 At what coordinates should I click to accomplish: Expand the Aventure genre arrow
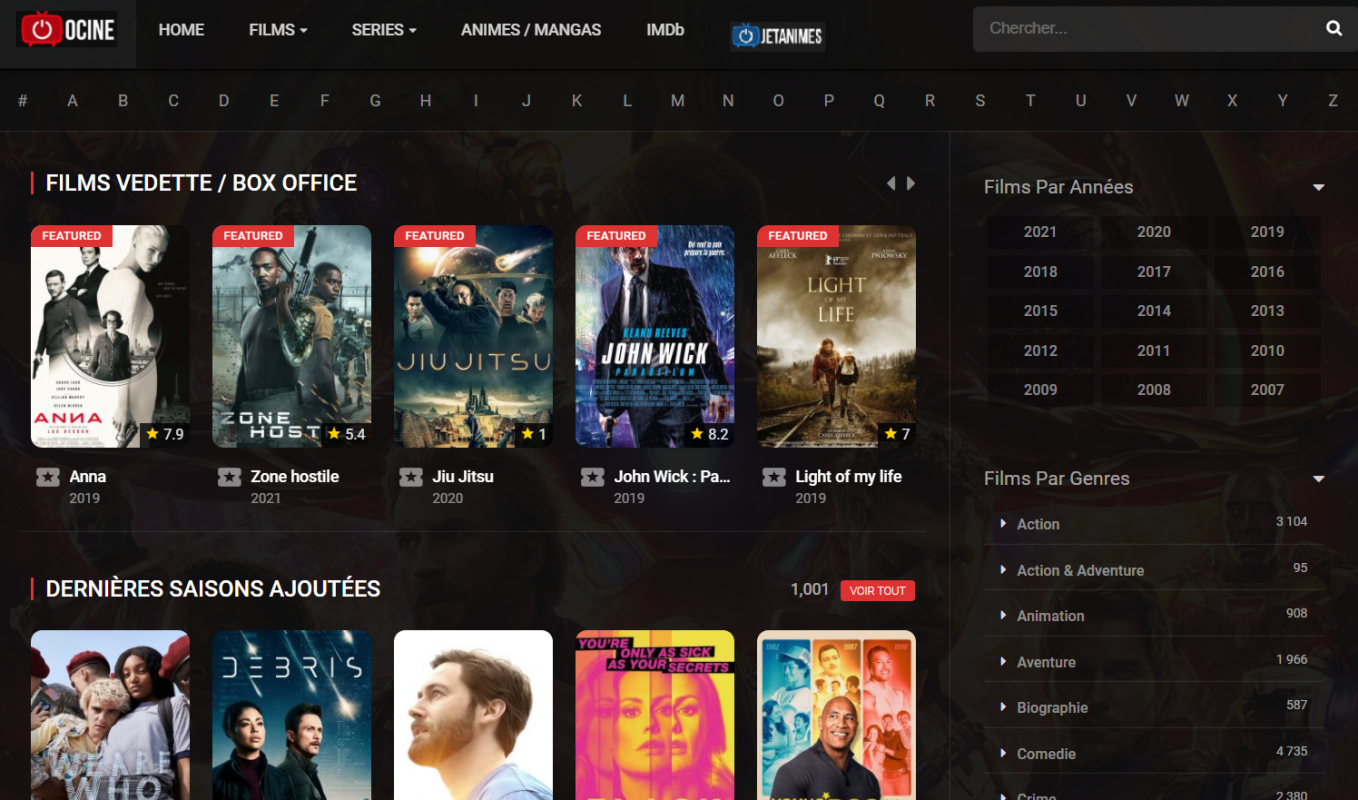pyautogui.click(x=1003, y=661)
